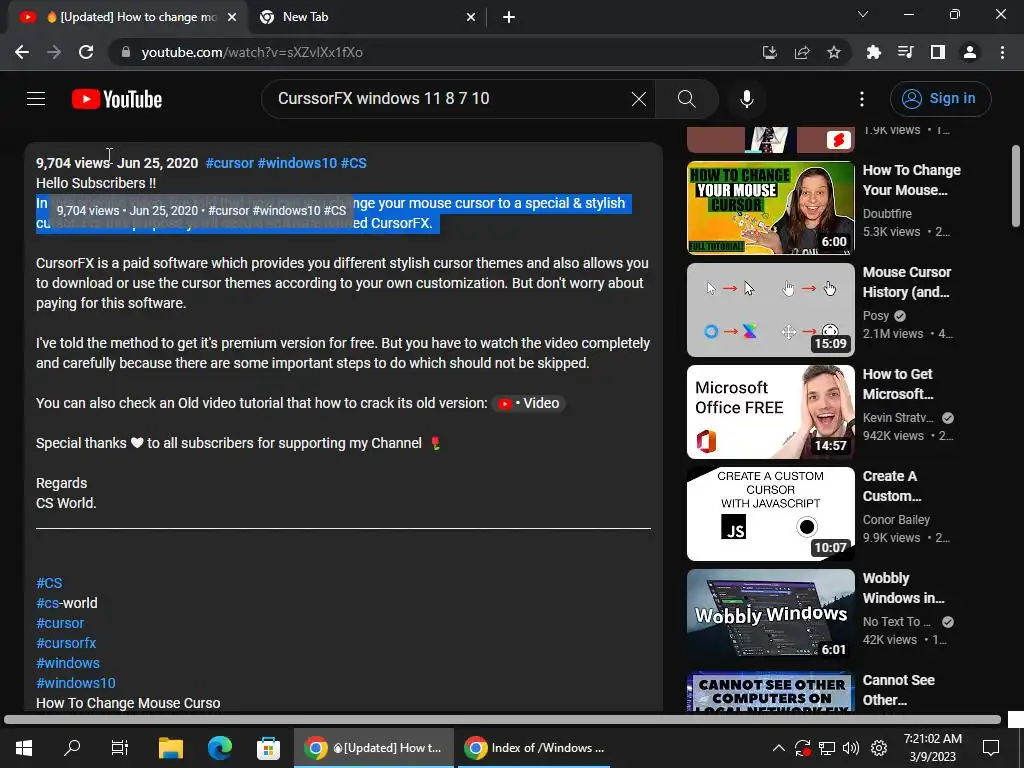Open Microsoft Store from taskbar
Screen dimensions: 1024x768
click(x=268, y=748)
